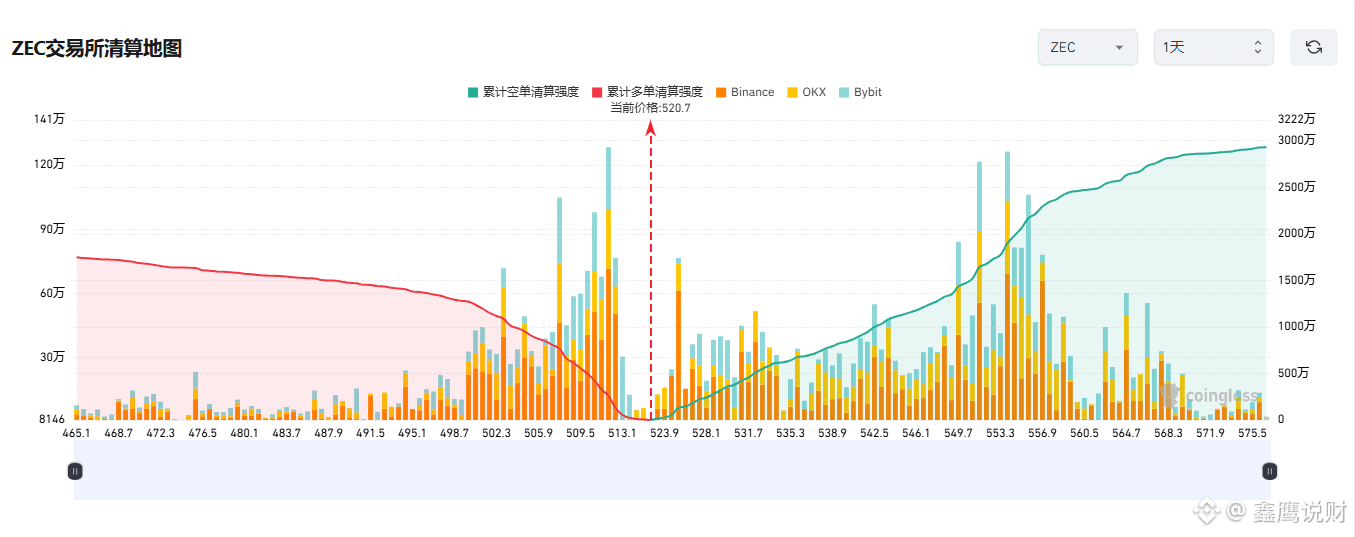Grab the right zoom slider handle

[1269, 471]
